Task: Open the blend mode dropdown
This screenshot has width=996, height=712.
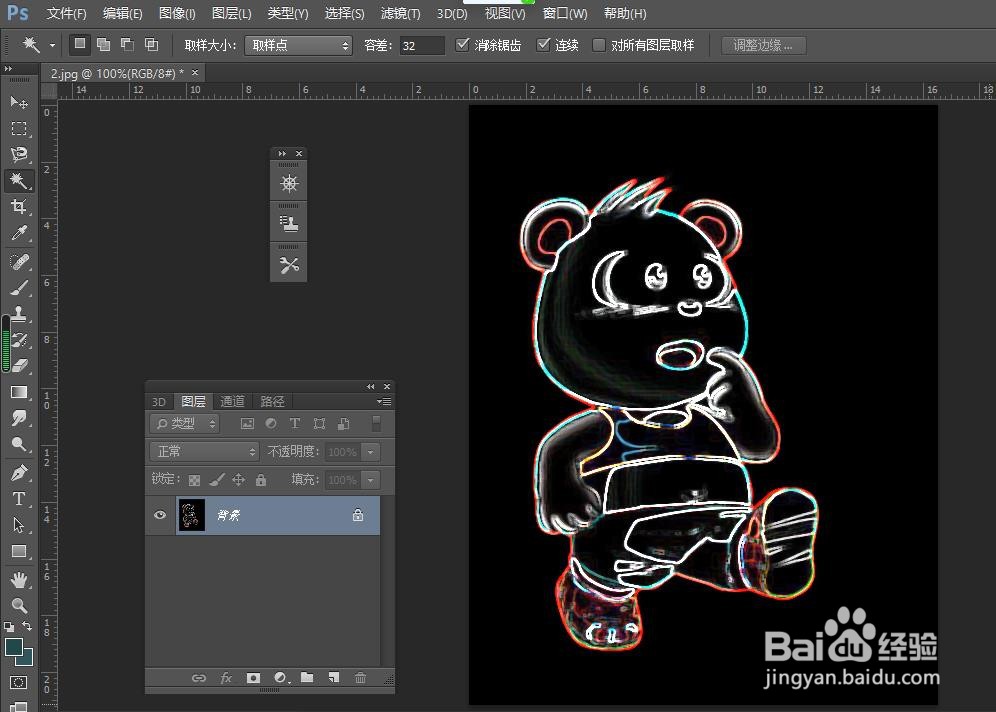Action: click(205, 452)
